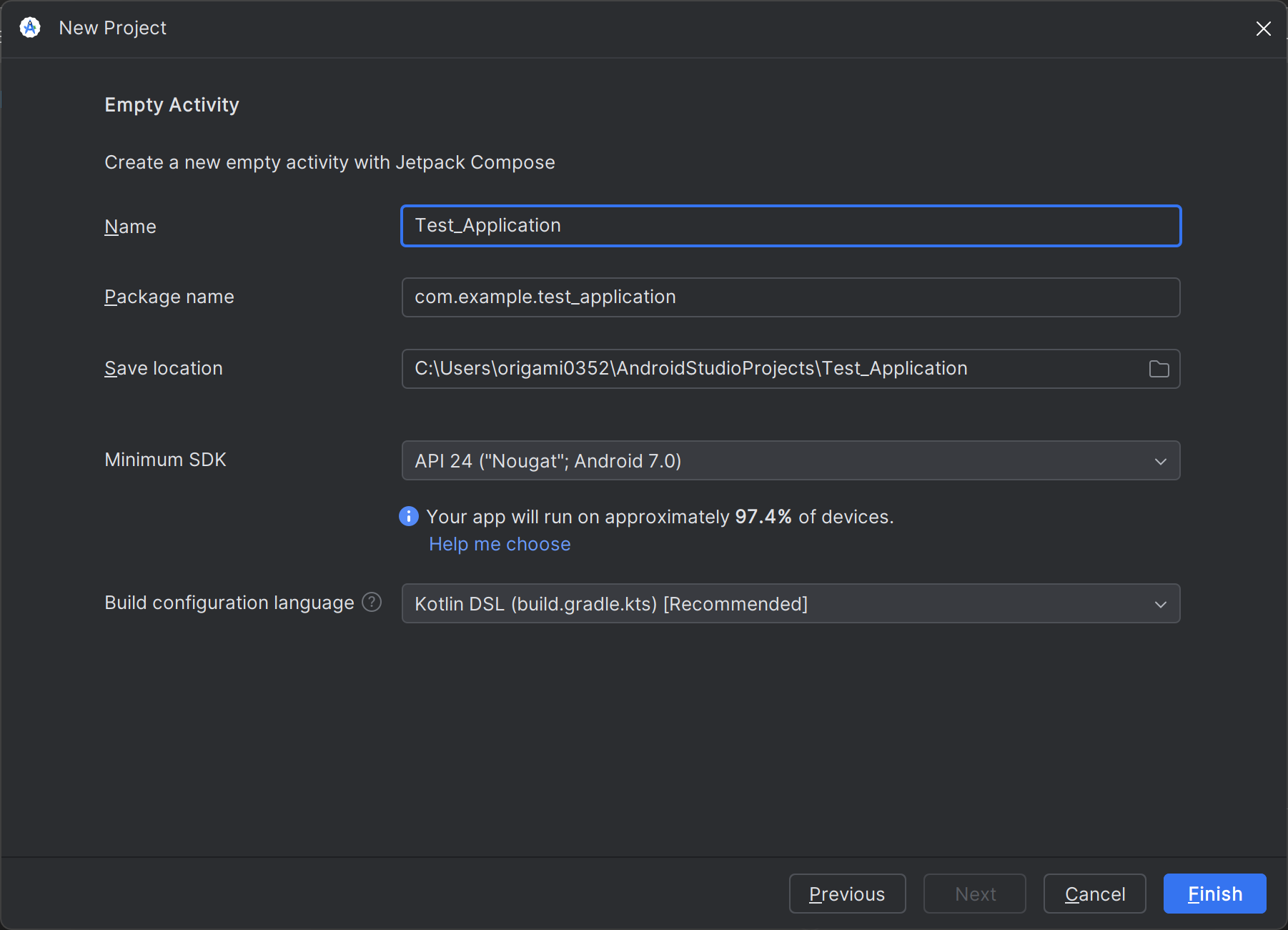Click the Empty Activity heading

(x=172, y=105)
